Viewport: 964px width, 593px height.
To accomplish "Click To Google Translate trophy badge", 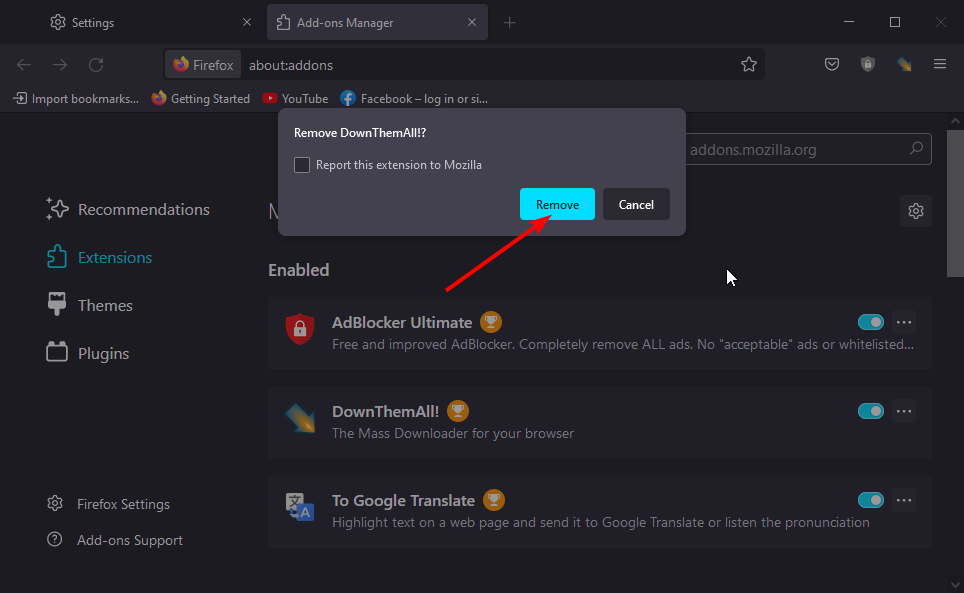I will (x=494, y=500).
